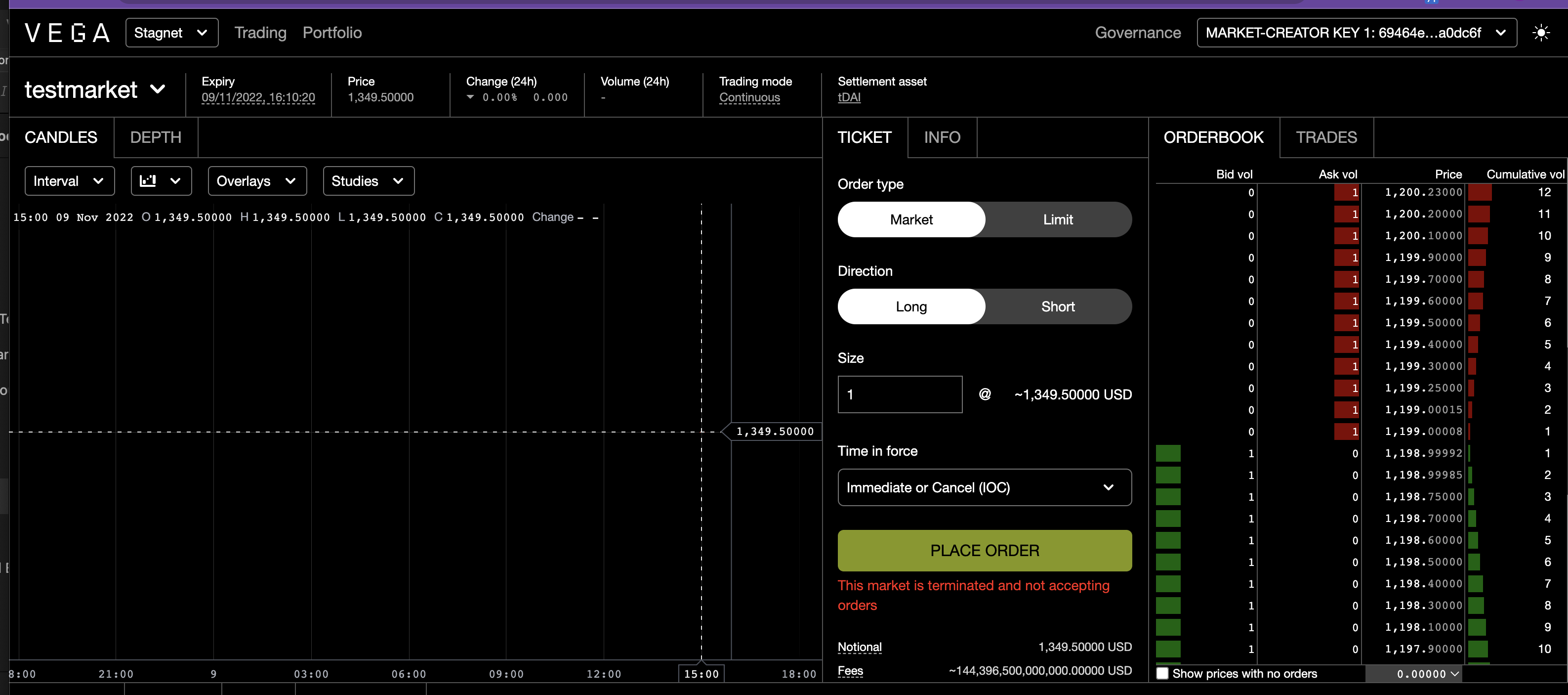Open the Stagnet network dropdown
The height and width of the screenshot is (695, 1568).
(171, 32)
